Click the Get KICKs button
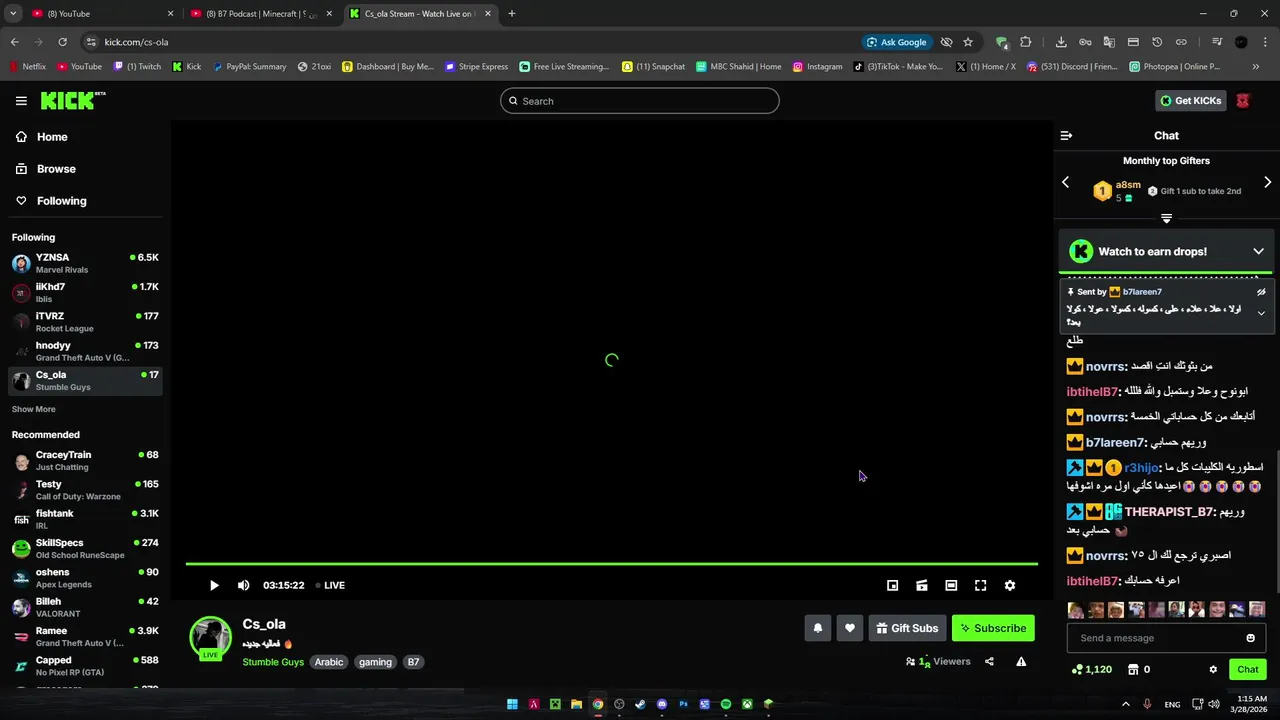This screenshot has width=1280, height=720. pos(1190,100)
